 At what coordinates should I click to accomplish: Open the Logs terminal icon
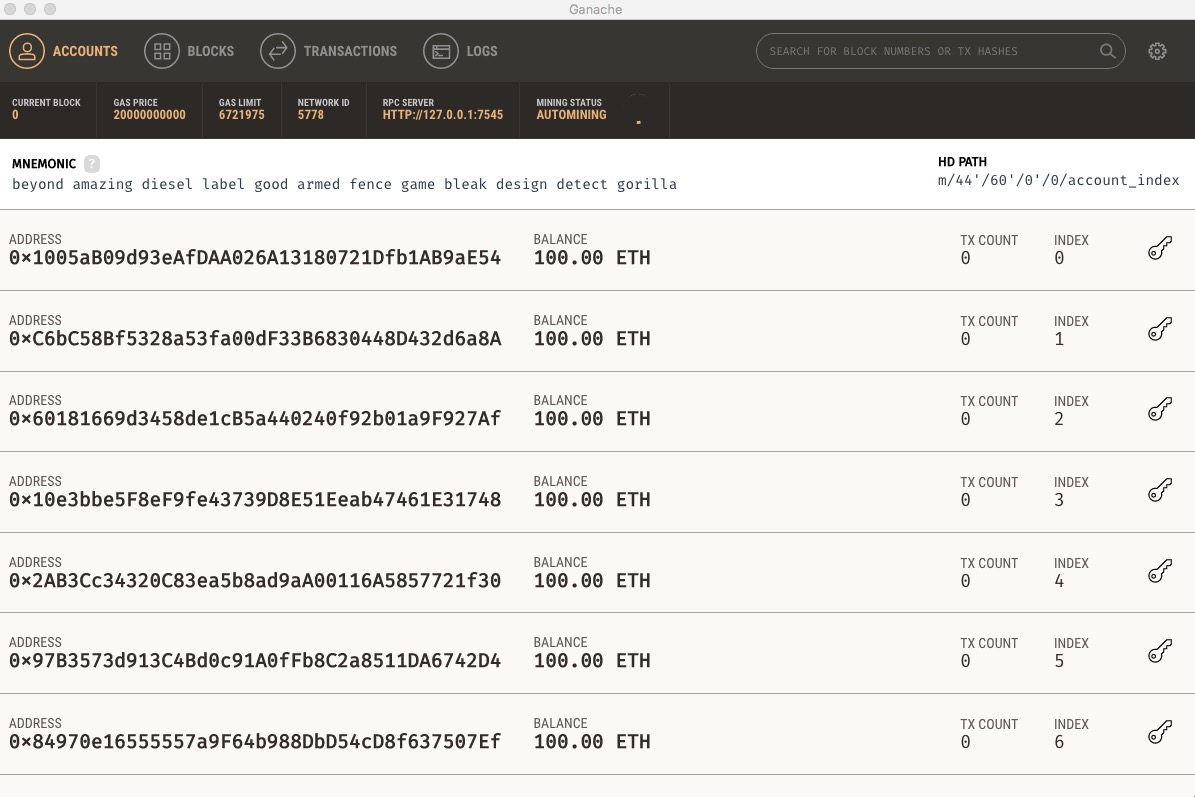(441, 51)
